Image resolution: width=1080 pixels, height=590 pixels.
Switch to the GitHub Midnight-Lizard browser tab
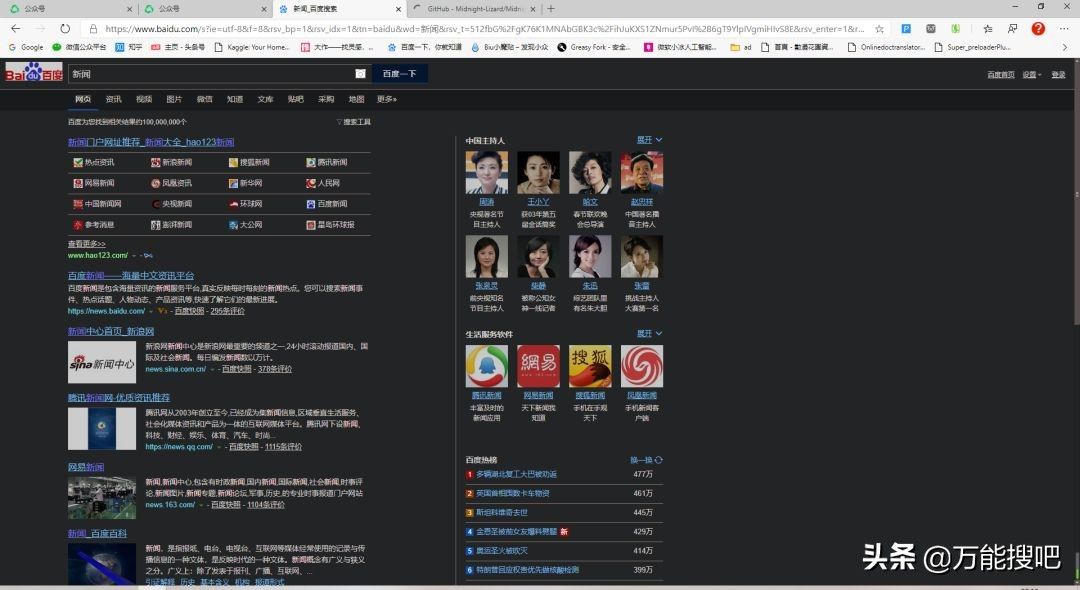(474, 9)
